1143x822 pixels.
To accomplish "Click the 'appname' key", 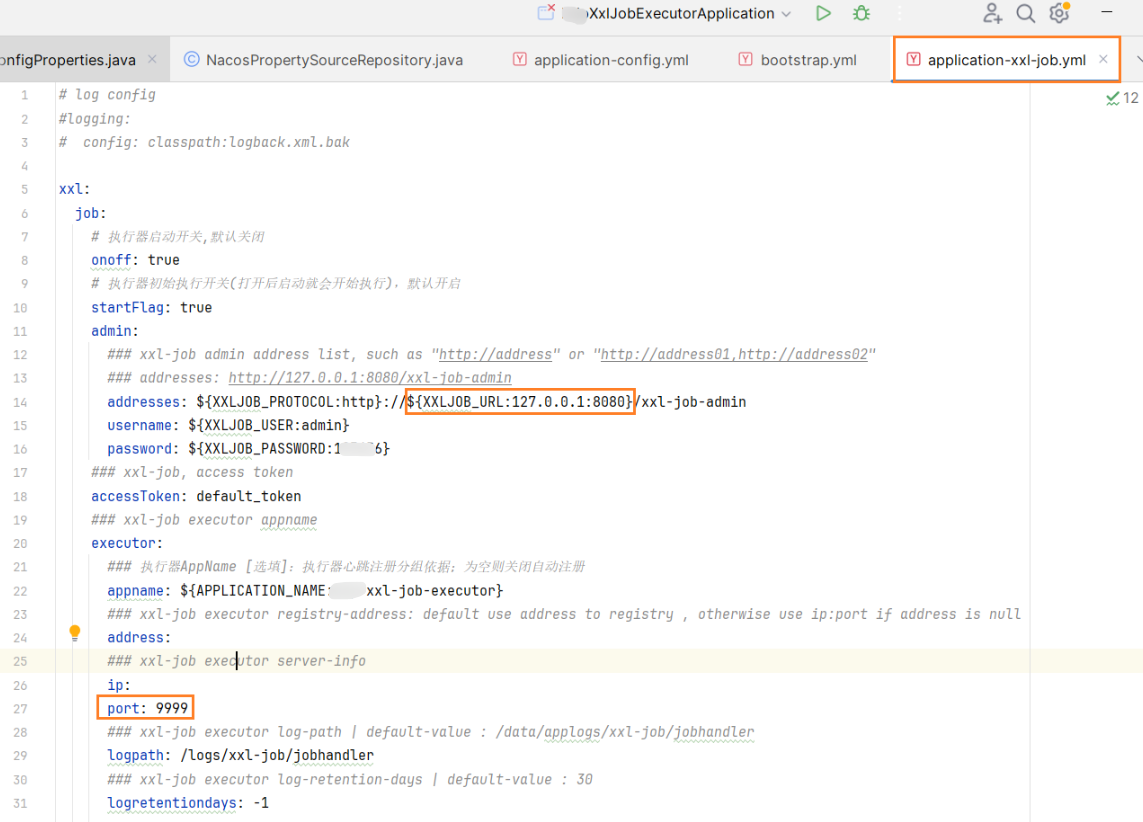I will [x=135, y=590].
